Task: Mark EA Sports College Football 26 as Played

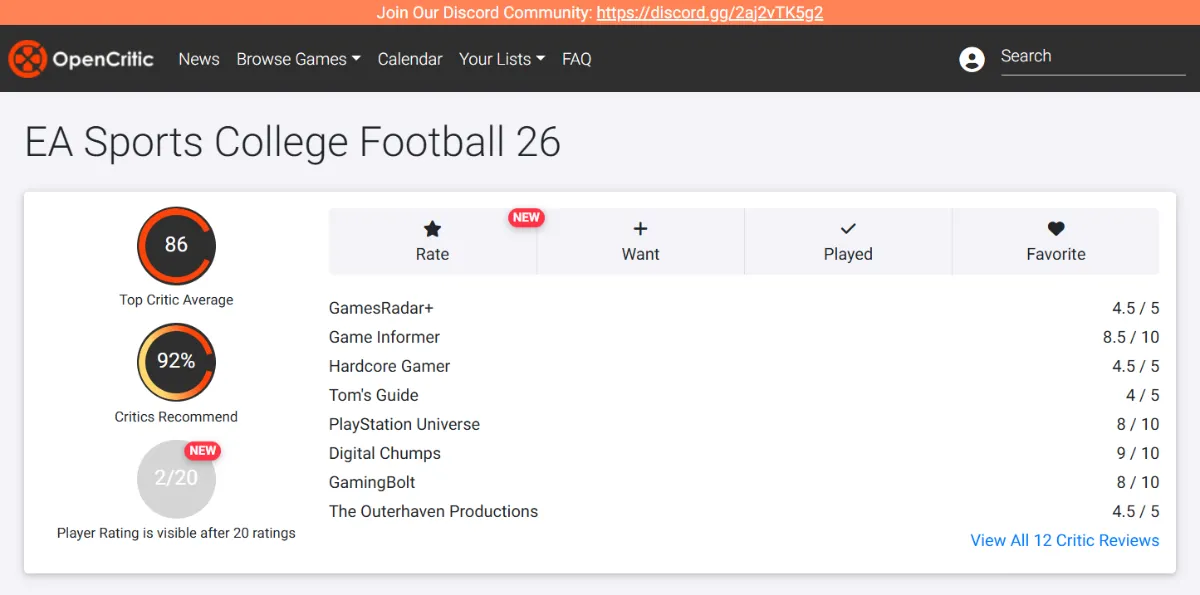Action: click(848, 241)
